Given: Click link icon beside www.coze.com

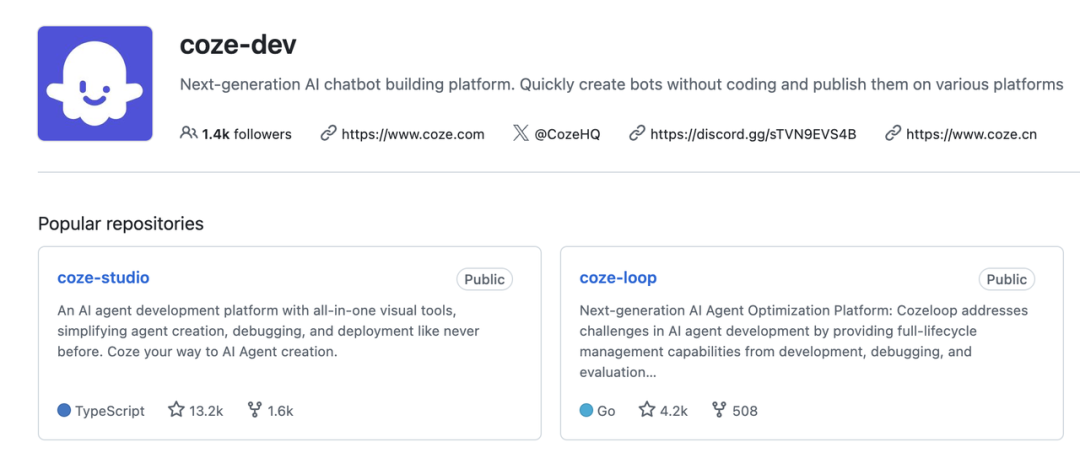Looking at the screenshot, I should pos(328,133).
